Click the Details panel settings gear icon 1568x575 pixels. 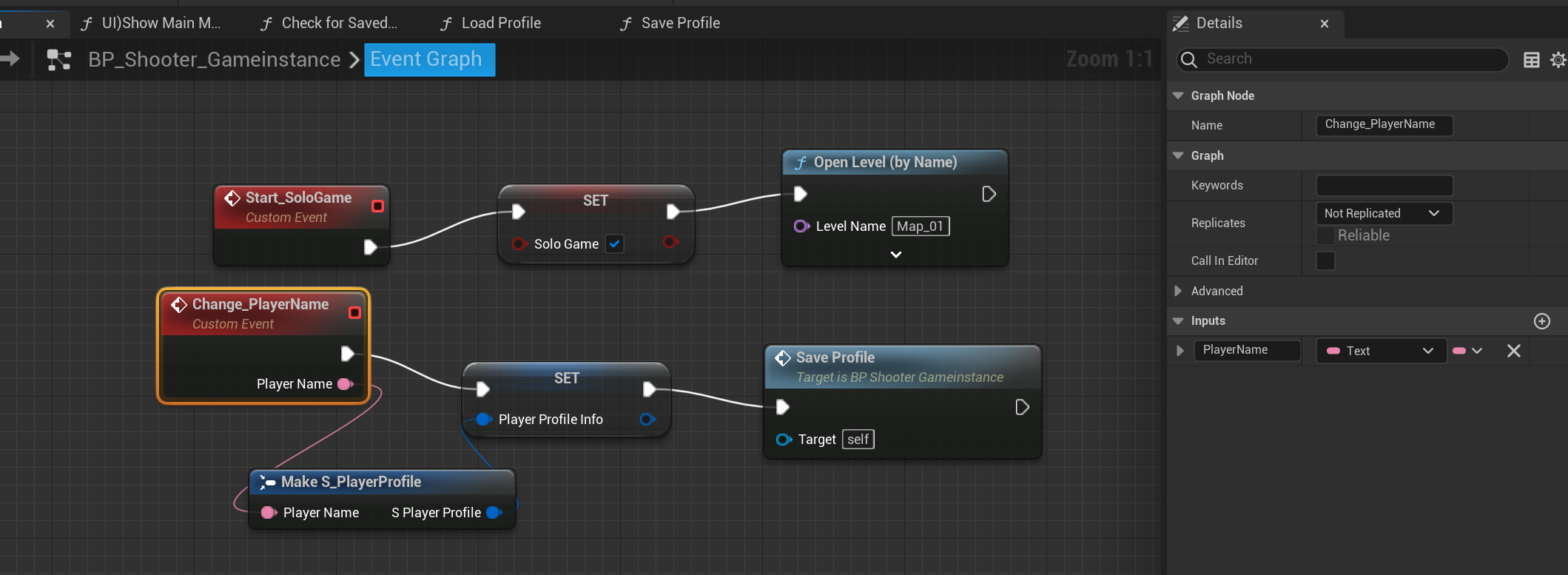[x=1558, y=60]
